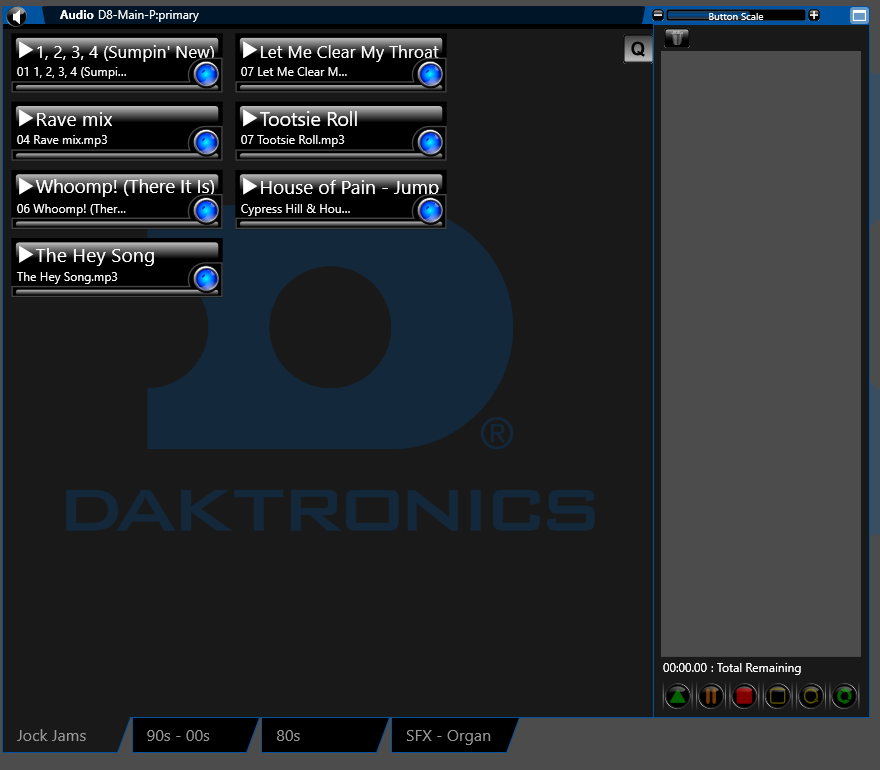
Task: Activate the red Stop transport button
Action: 744,696
